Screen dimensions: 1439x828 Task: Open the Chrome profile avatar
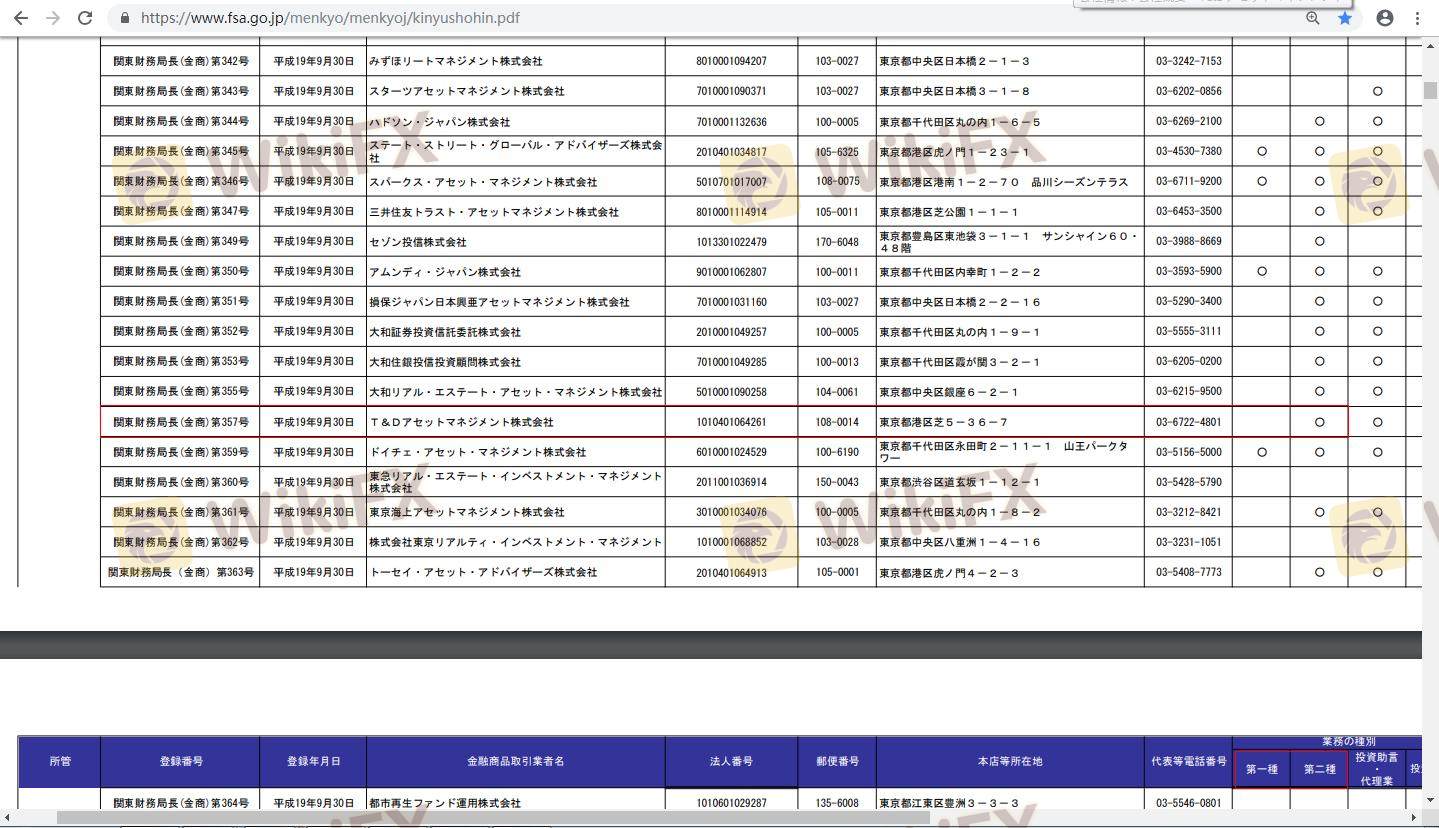coord(1385,18)
